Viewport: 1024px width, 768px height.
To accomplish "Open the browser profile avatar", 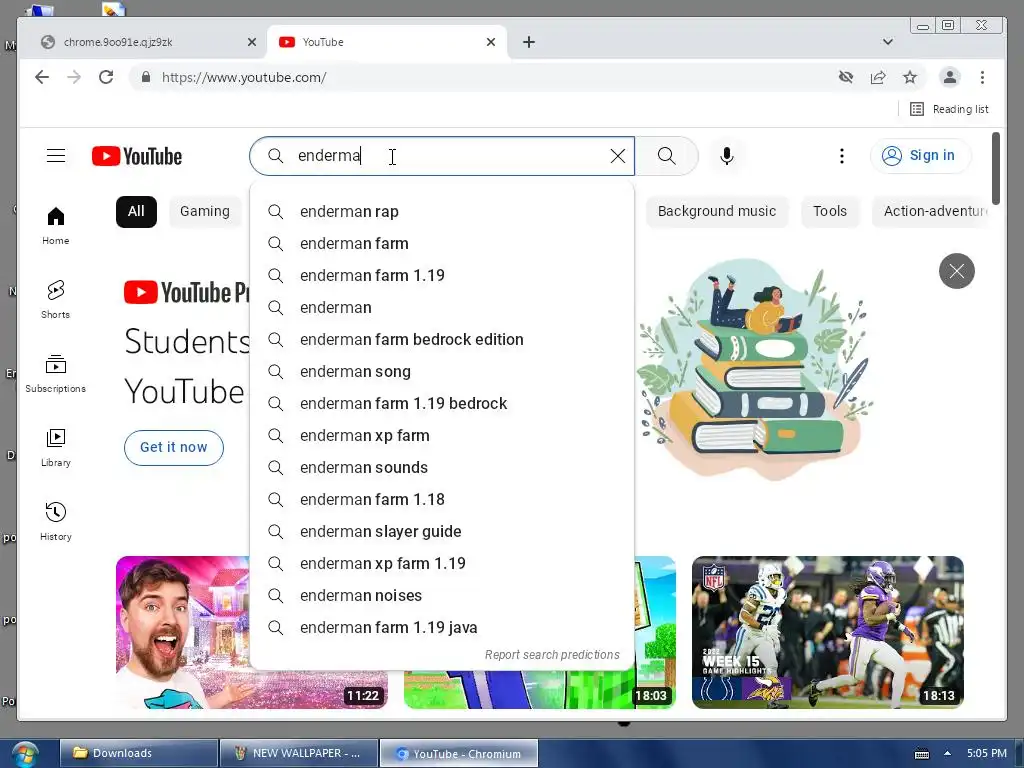I will click(x=950, y=77).
